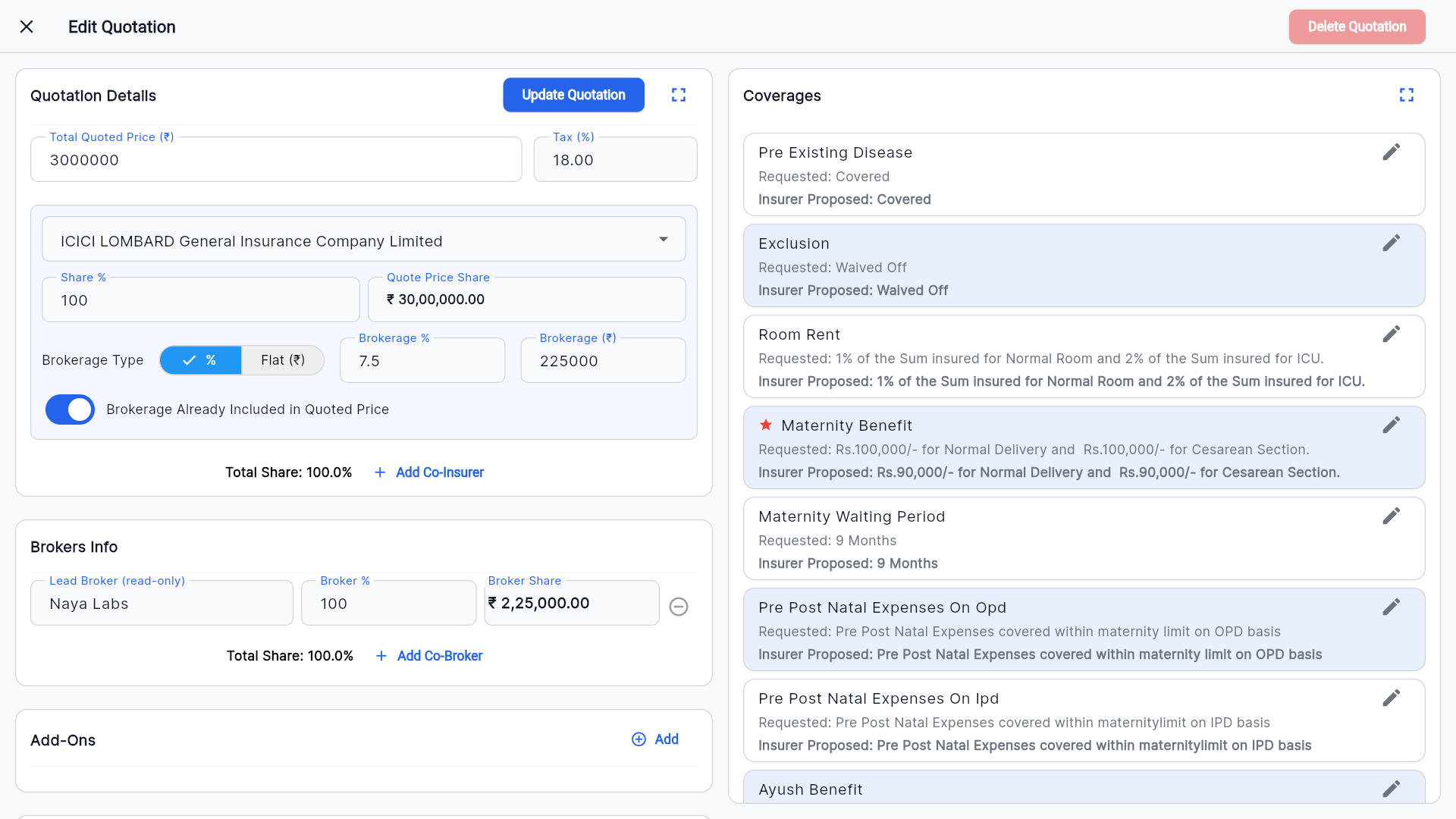Switch brokerage type to Flat (₹)
The height and width of the screenshot is (819, 1456).
click(x=282, y=360)
